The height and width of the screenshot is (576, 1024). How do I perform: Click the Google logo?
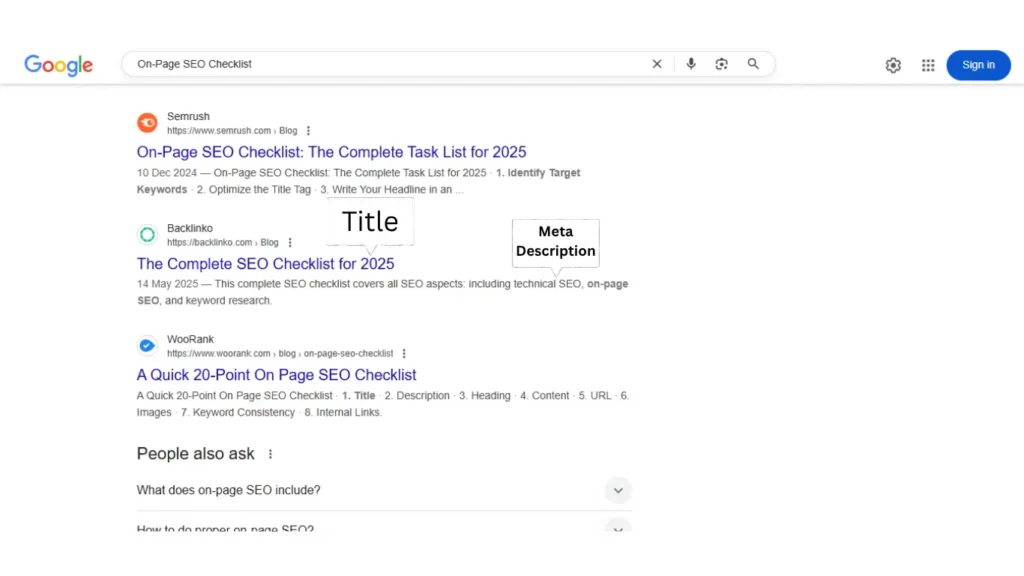point(59,65)
